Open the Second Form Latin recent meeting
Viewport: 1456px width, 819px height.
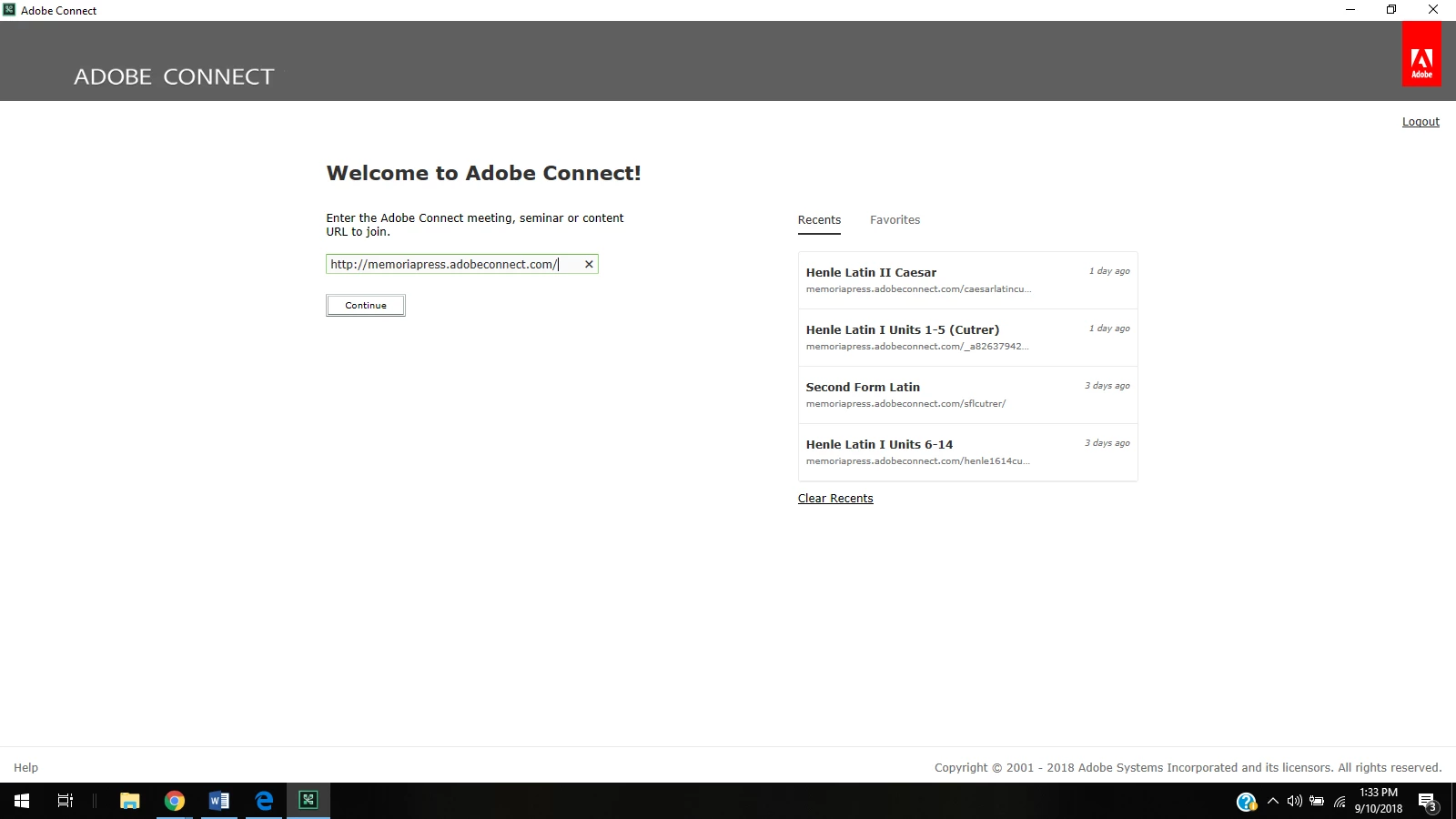(x=967, y=395)
